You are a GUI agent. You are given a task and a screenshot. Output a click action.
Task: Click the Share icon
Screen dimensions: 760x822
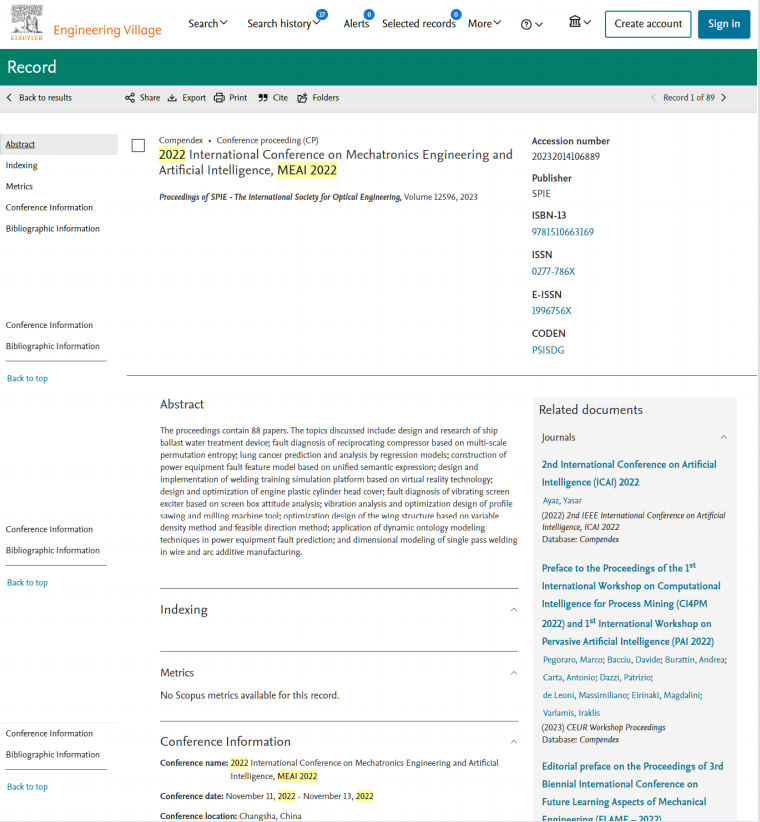click(x=129, y=98)
